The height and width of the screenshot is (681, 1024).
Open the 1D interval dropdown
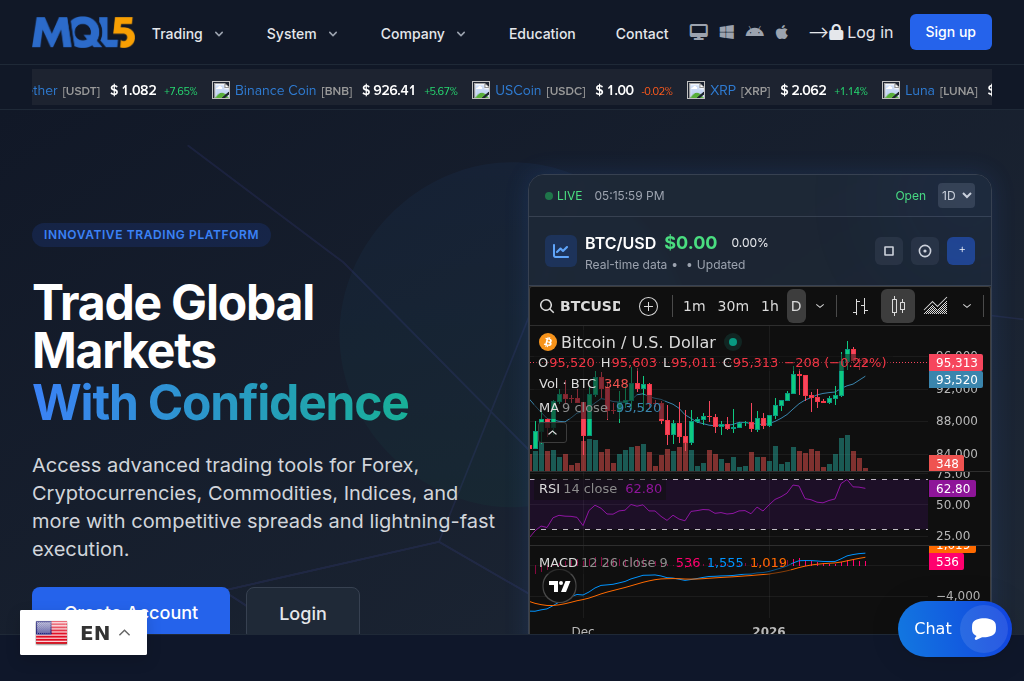coord(956,195)
